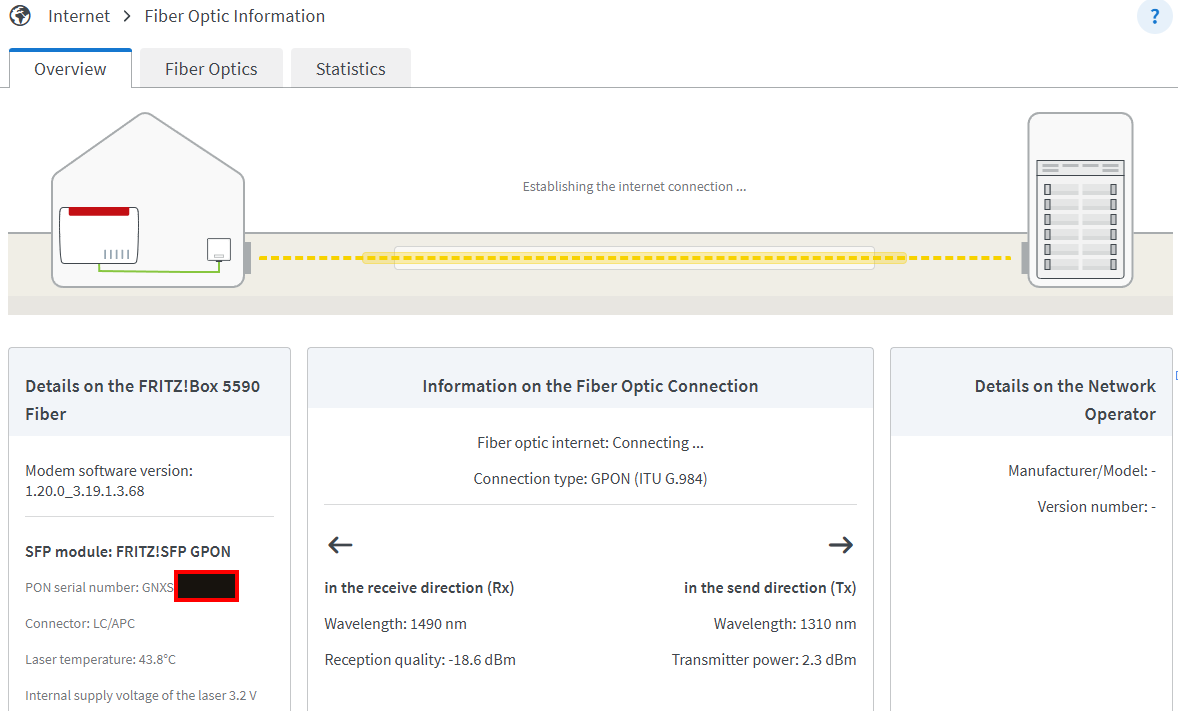Click the small fiber wall socket icon
The width and height of the screenshot is (1178, 711).
(219, 250)
